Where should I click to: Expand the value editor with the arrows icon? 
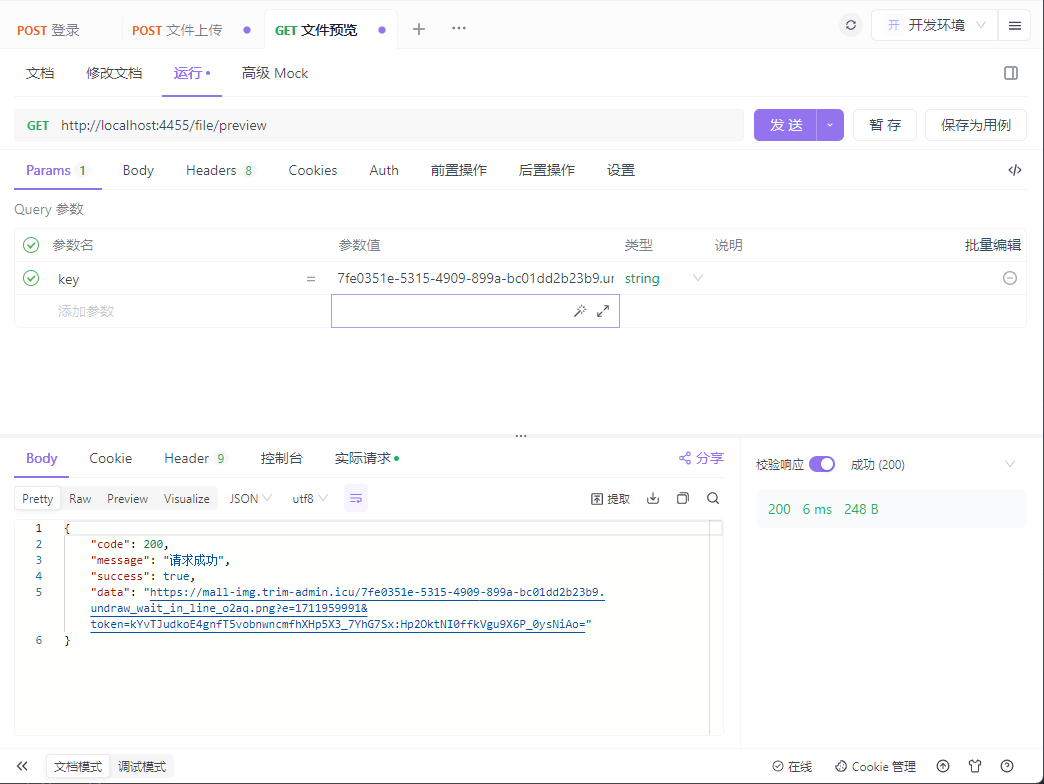pyautogui.click(x=603, y=311)
